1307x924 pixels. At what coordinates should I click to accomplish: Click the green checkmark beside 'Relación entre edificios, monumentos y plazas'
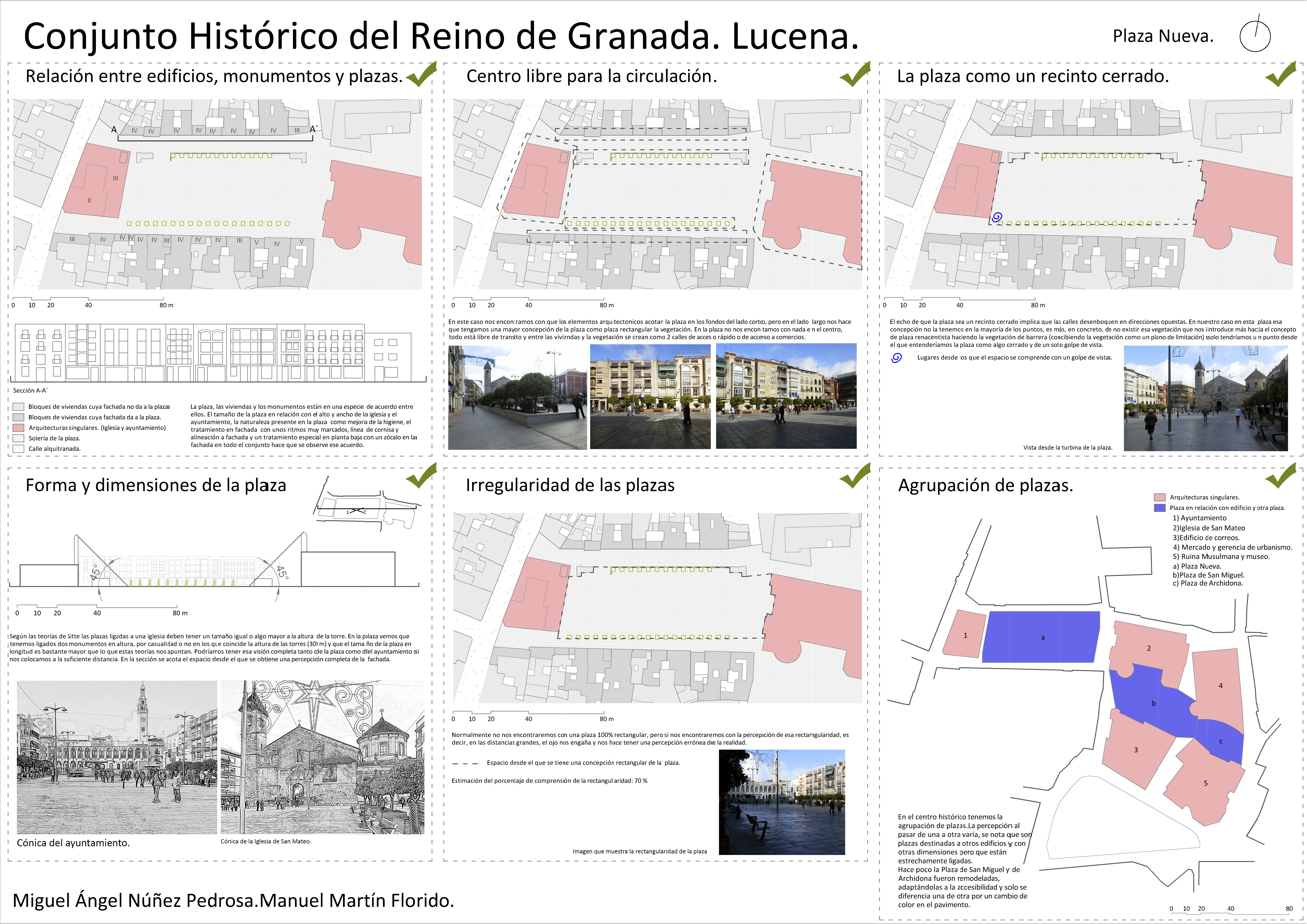pyautogui.click(x=422, y=74)
